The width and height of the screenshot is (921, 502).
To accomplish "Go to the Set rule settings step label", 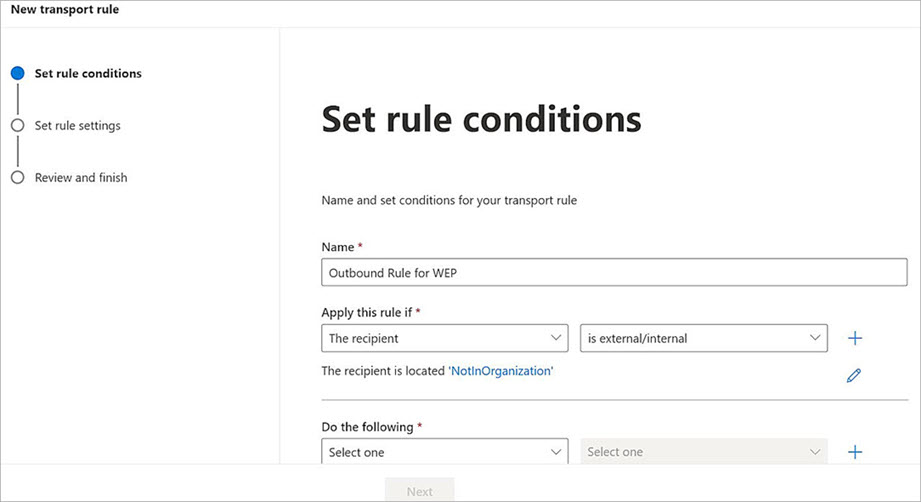I will point(77,126).
